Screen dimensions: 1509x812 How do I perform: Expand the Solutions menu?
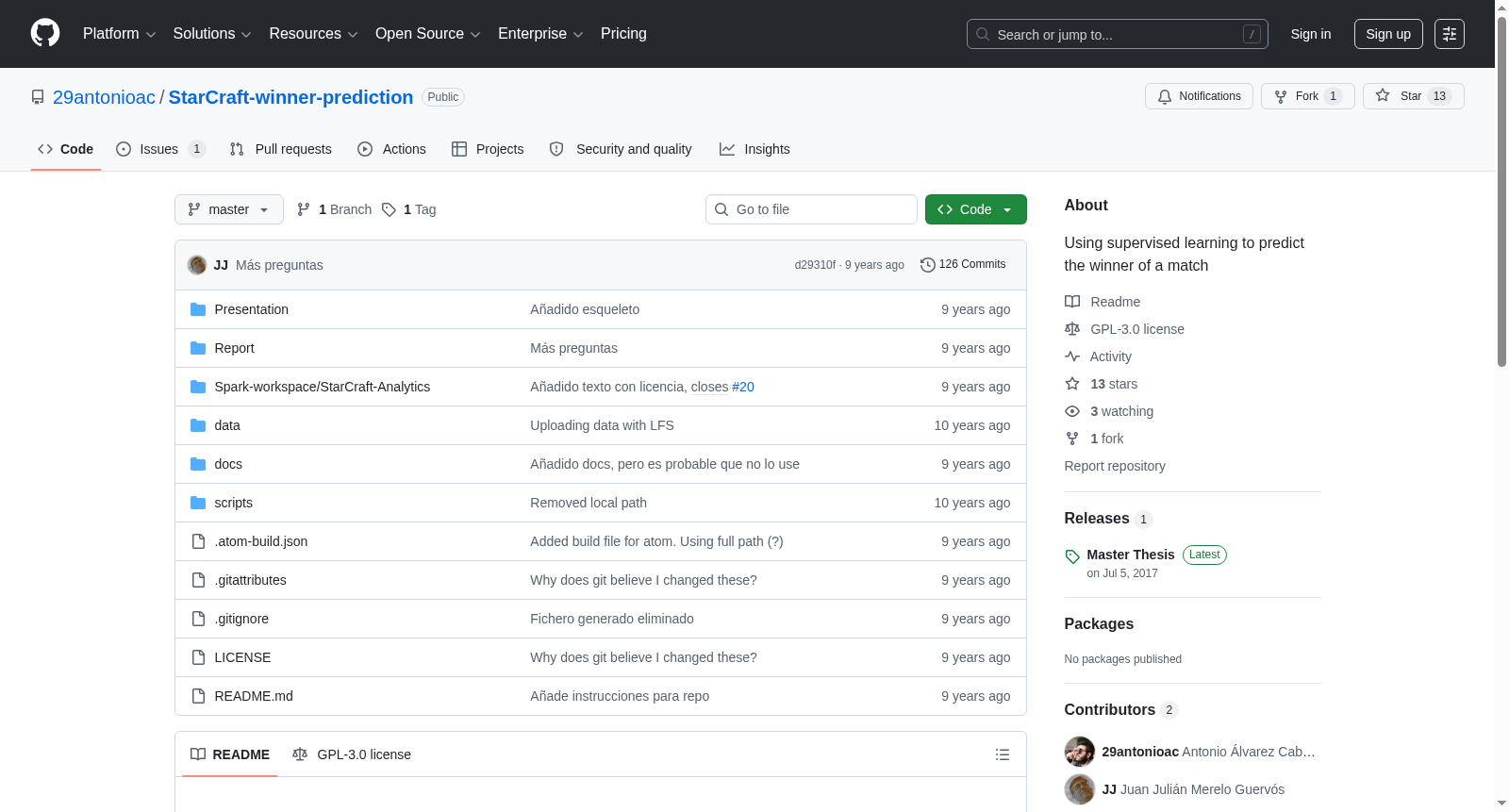212,34
